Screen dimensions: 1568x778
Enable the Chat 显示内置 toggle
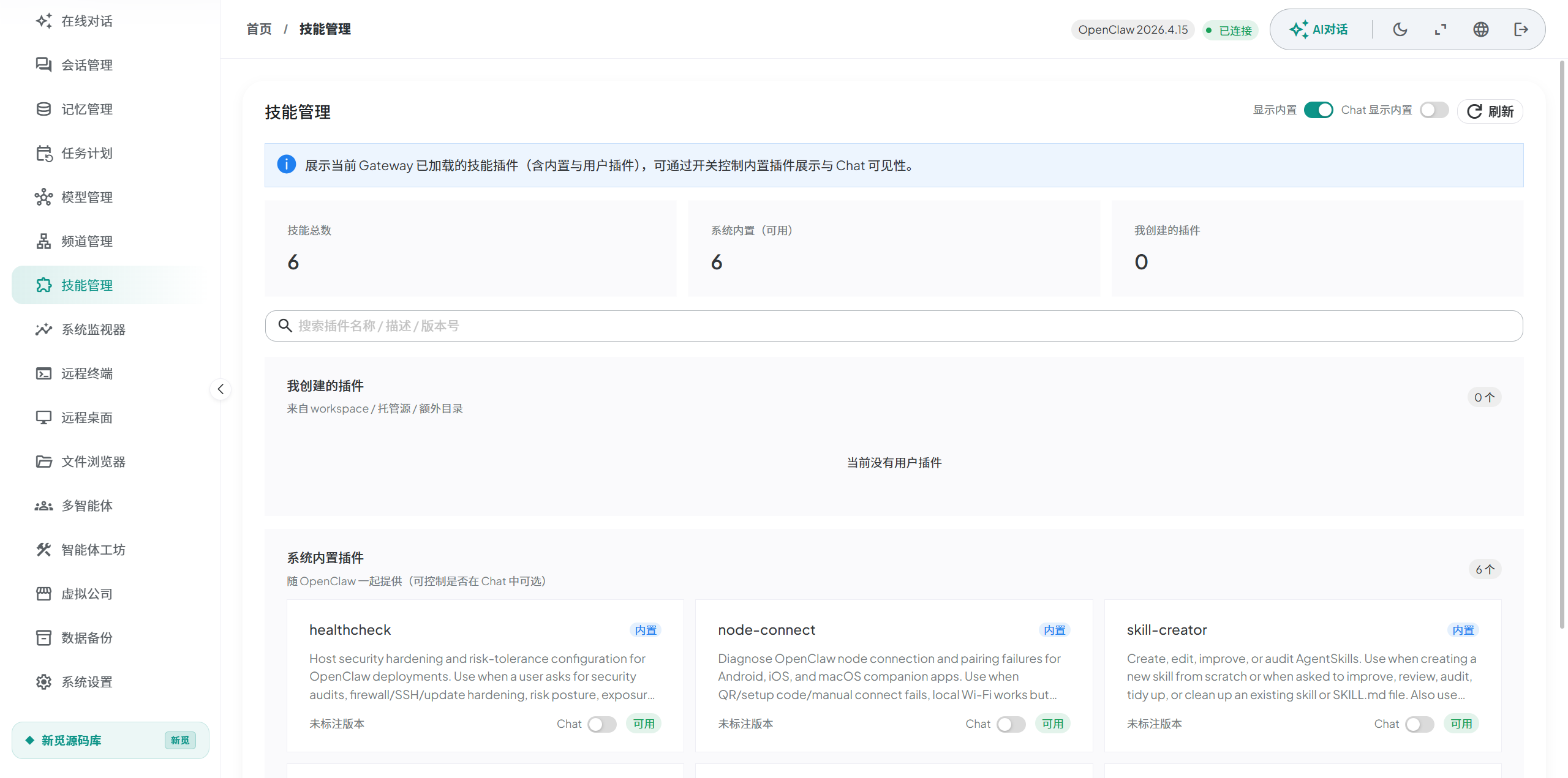(x=1434, y=110)
